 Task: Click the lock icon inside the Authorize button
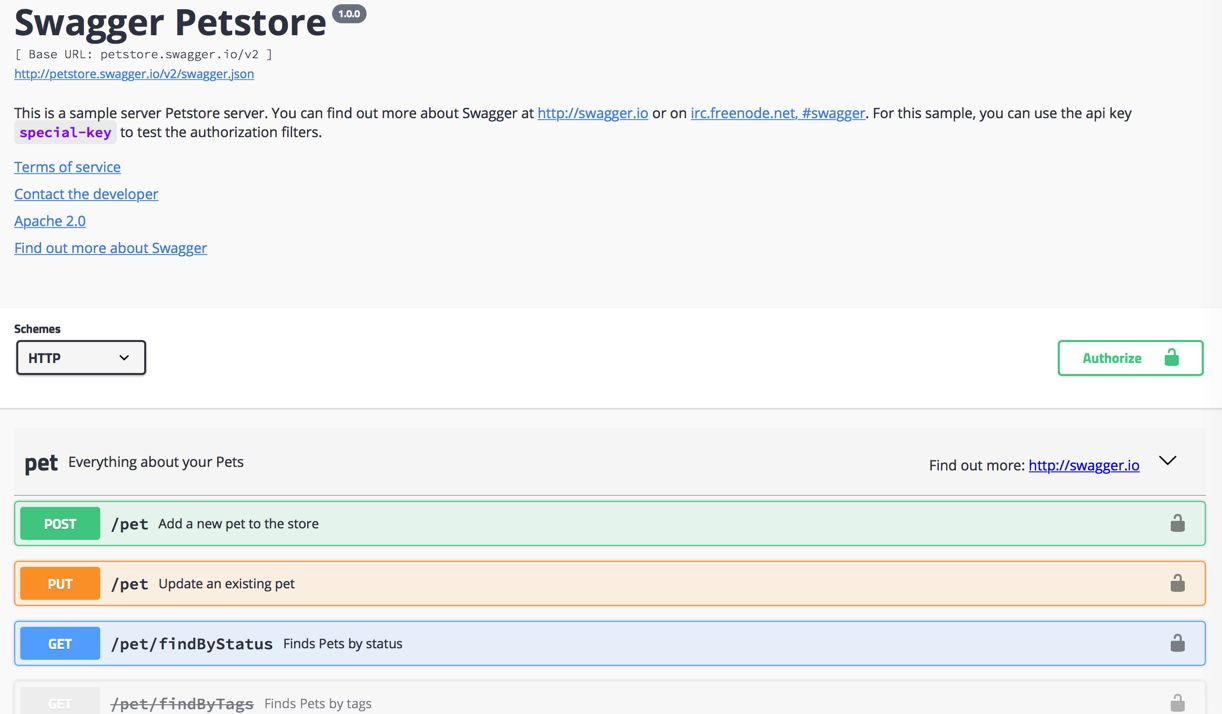click(x=1171, y=357)
